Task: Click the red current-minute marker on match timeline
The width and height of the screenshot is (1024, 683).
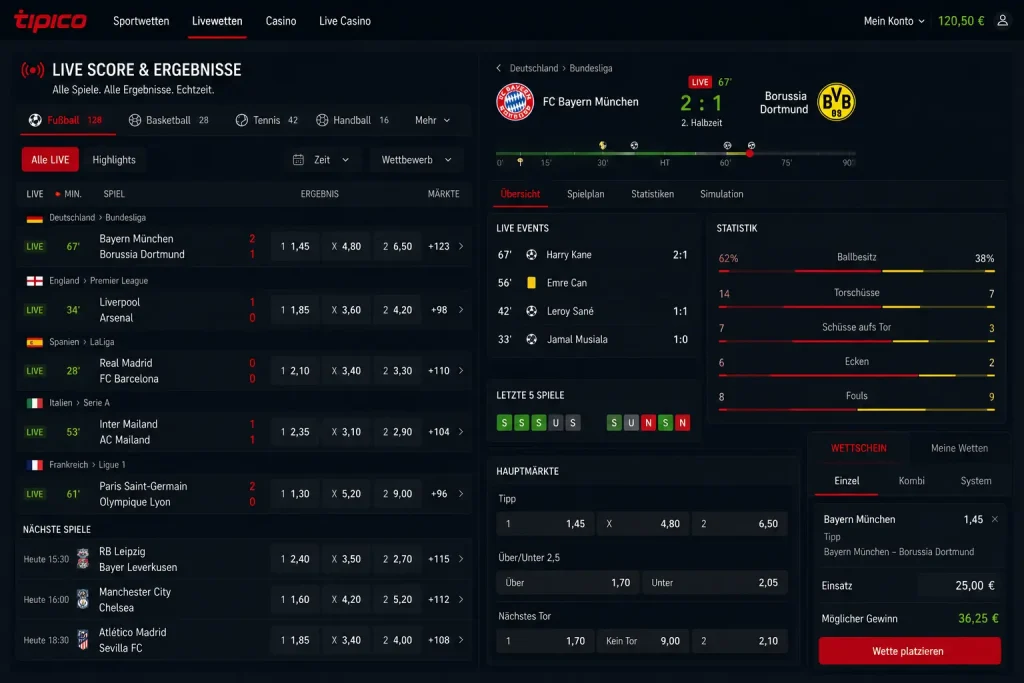Action: pyautogui.click(x=750, y=153)
